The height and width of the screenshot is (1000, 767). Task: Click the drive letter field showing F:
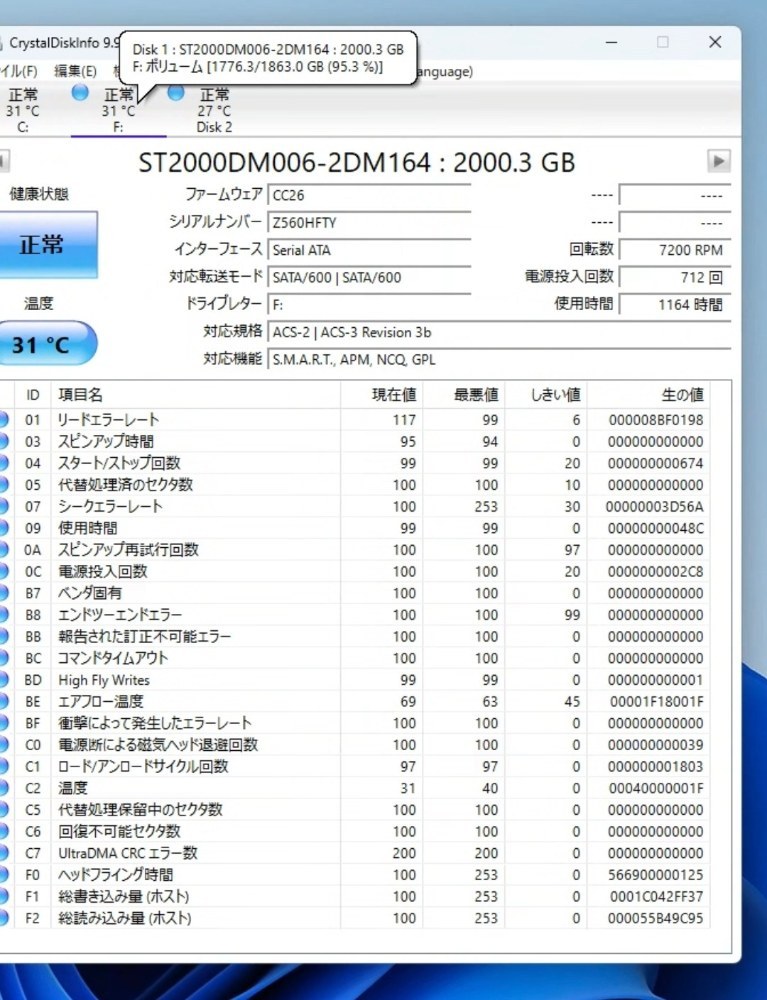[369, 305]
